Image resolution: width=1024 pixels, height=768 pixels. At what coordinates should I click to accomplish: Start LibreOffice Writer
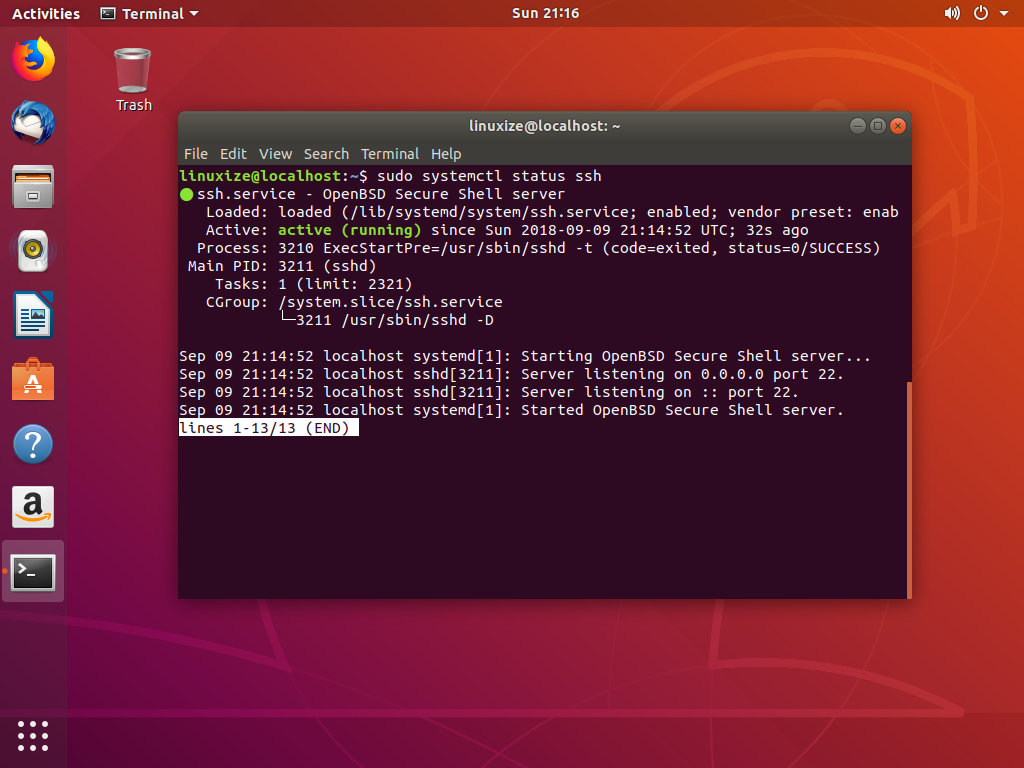[33, 315]
